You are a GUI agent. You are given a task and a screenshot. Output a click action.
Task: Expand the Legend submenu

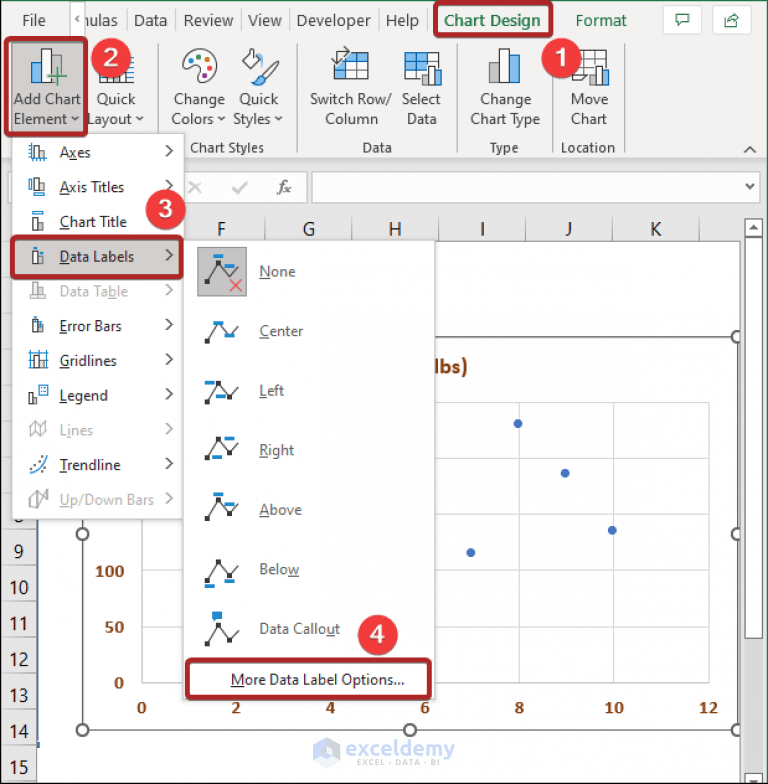98,395
